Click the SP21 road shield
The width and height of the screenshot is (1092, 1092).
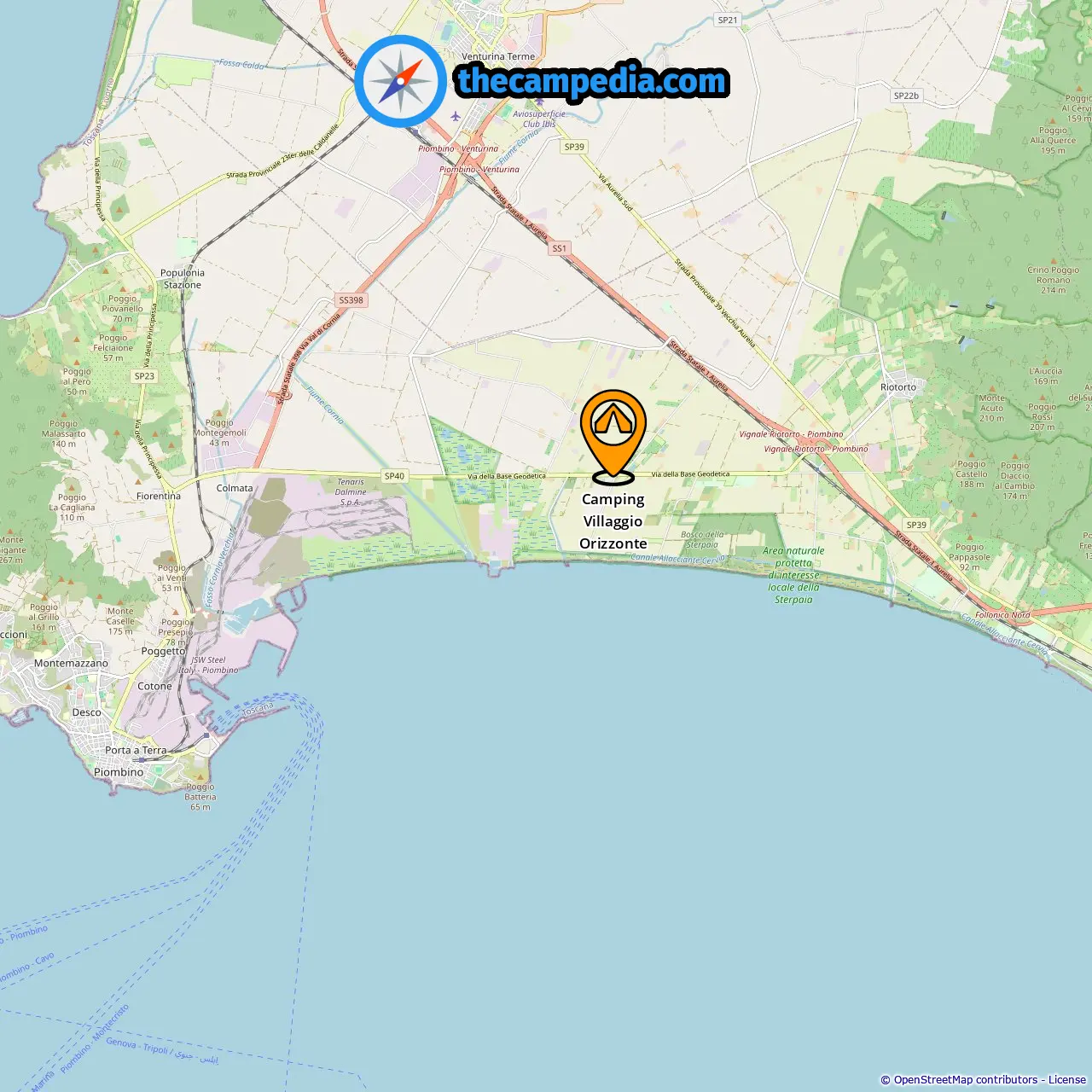click(x=728, y=20)
